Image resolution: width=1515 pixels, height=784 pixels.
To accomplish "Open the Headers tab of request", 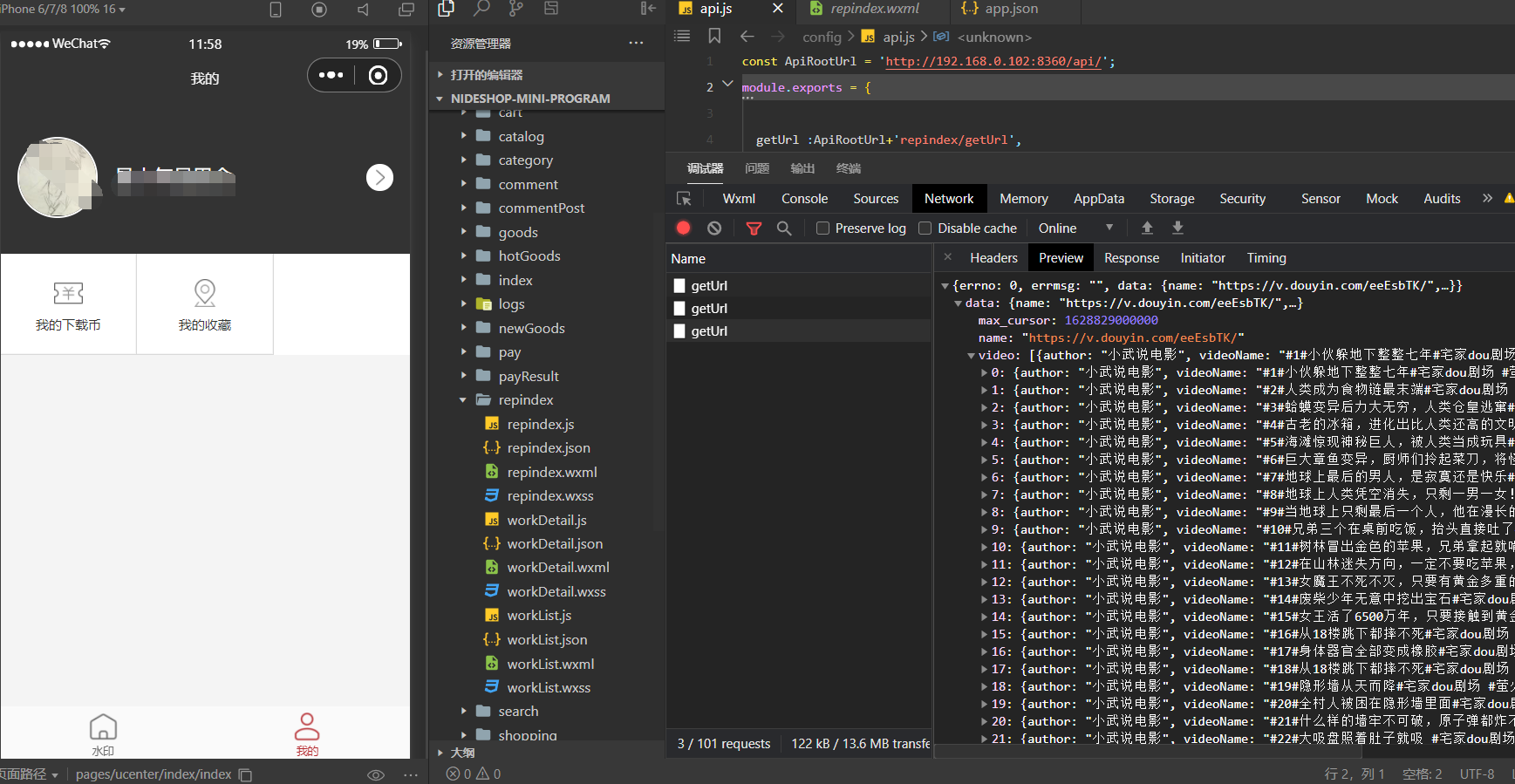I will [x=993, y=258].
